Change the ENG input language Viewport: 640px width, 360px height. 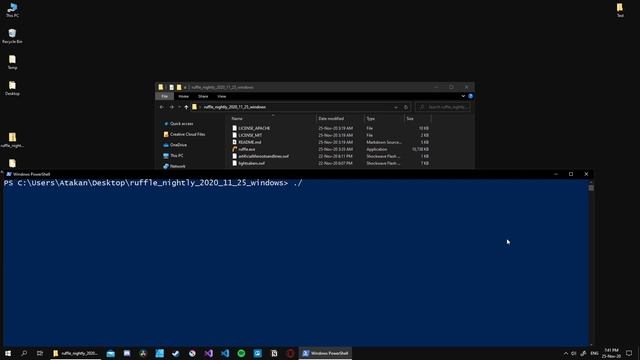[594, 353]
